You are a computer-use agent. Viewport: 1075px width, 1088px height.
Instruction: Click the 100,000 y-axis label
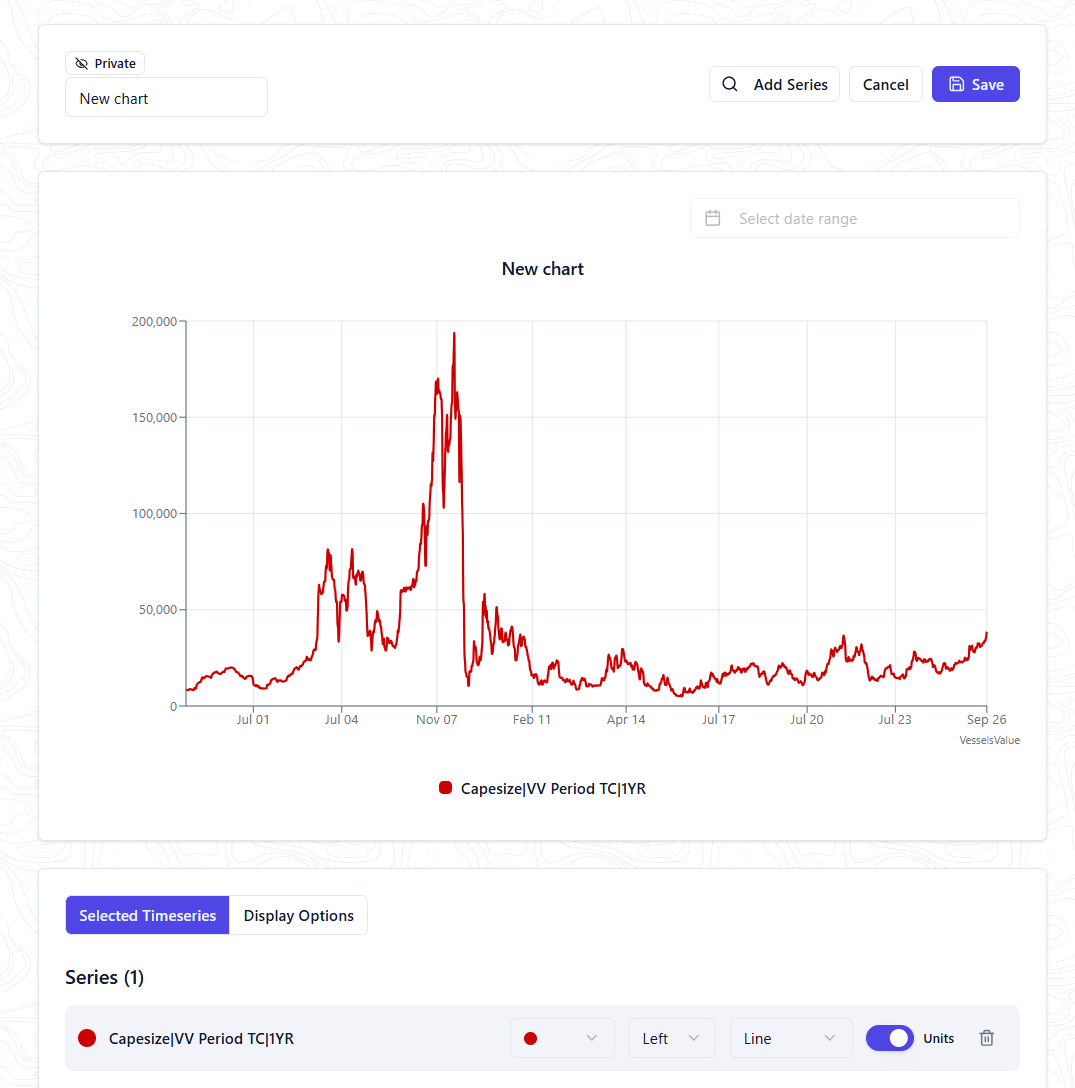pos(154,513)
